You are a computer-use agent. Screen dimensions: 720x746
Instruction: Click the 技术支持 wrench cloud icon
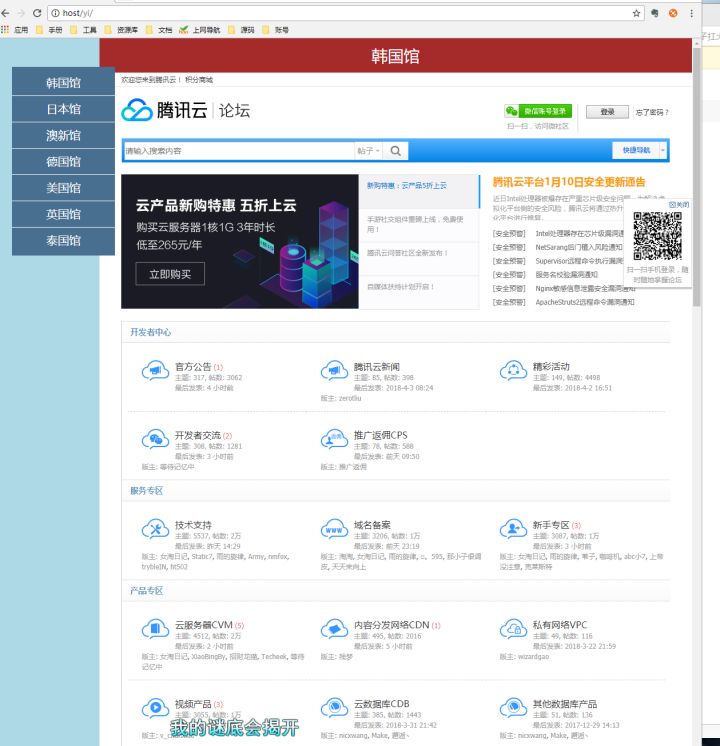tap(155, 529)
